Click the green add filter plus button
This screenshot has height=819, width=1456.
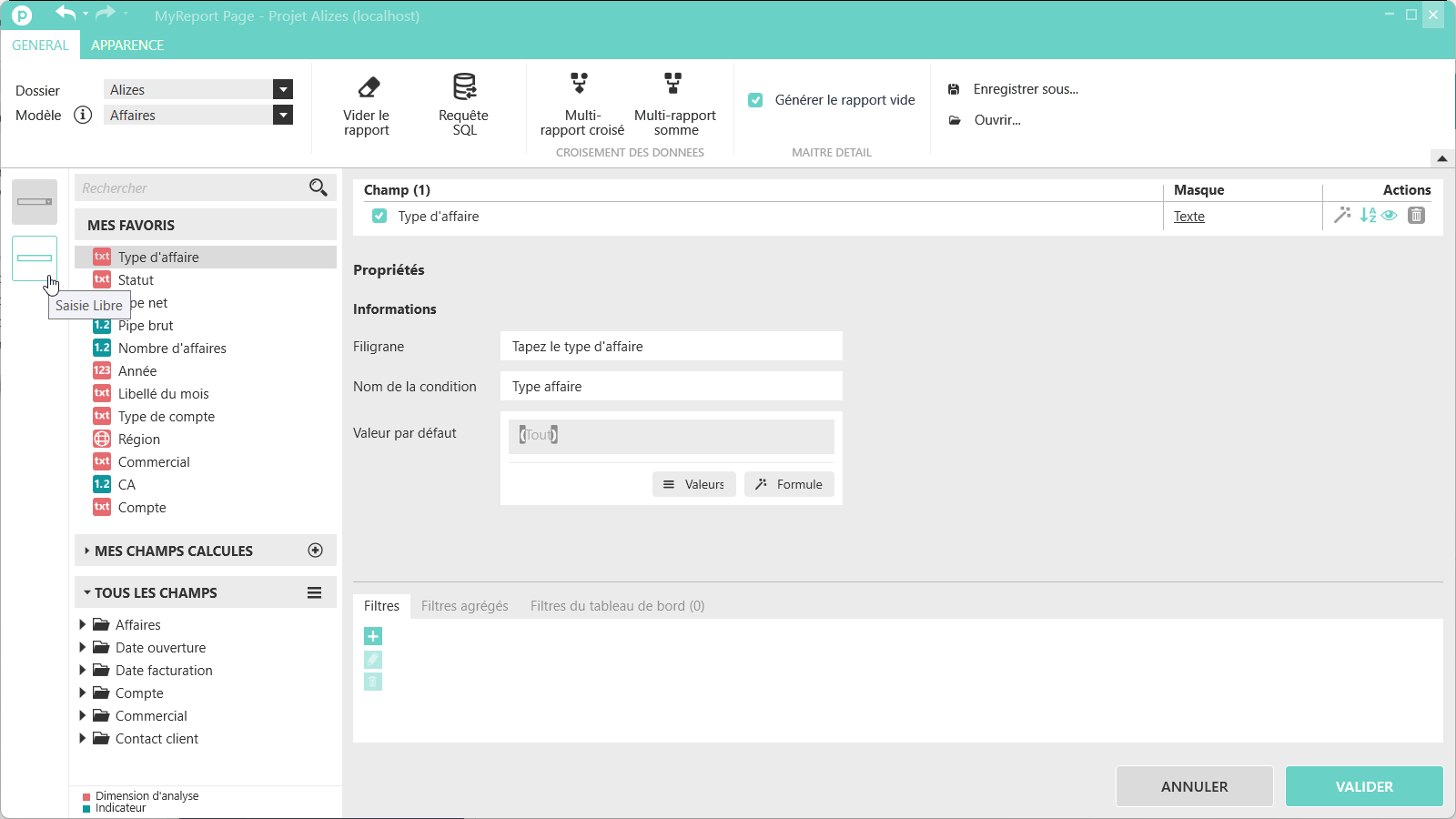tap(373, 636)
